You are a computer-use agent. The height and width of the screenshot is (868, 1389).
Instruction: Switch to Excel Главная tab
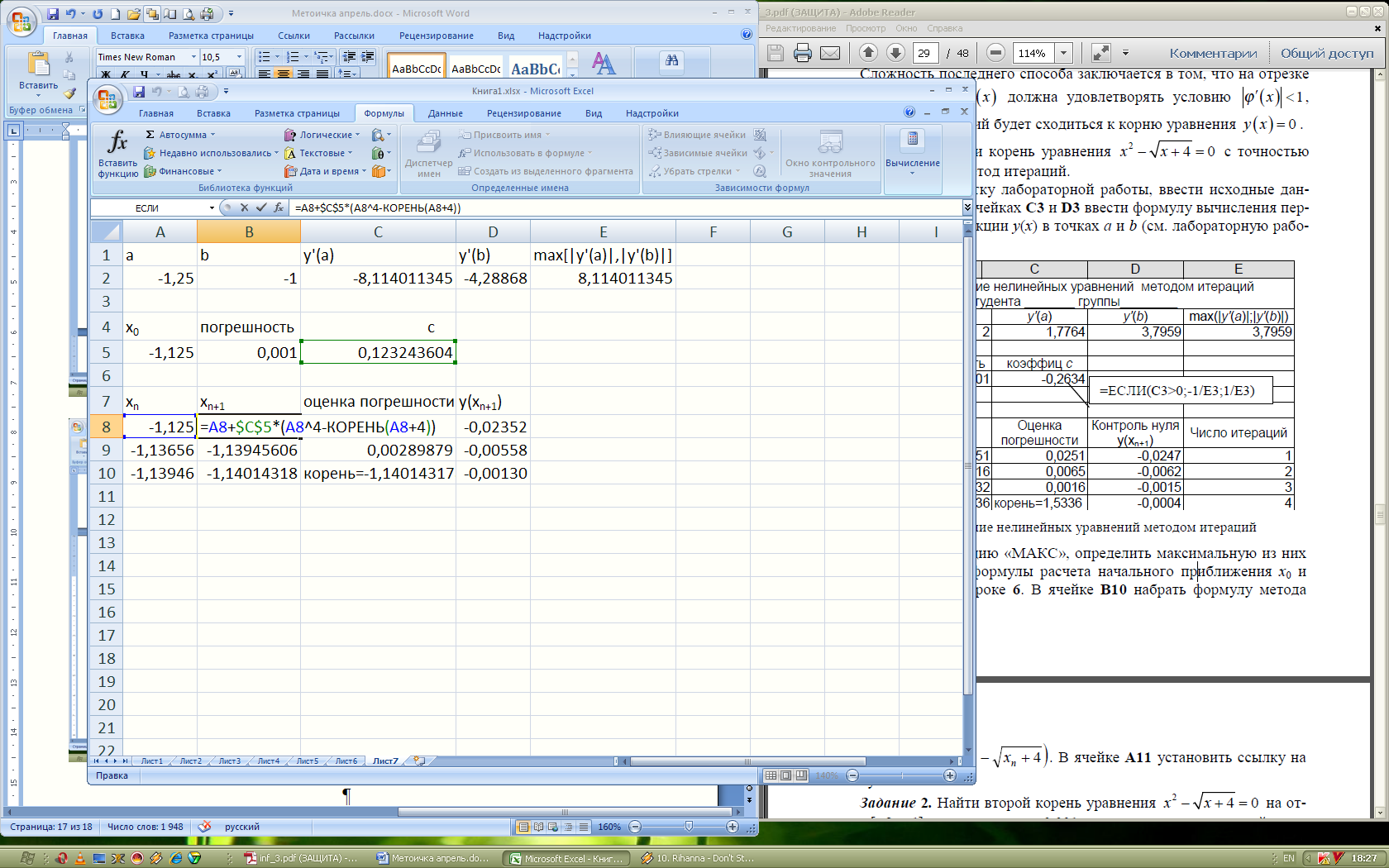point(156,113)
